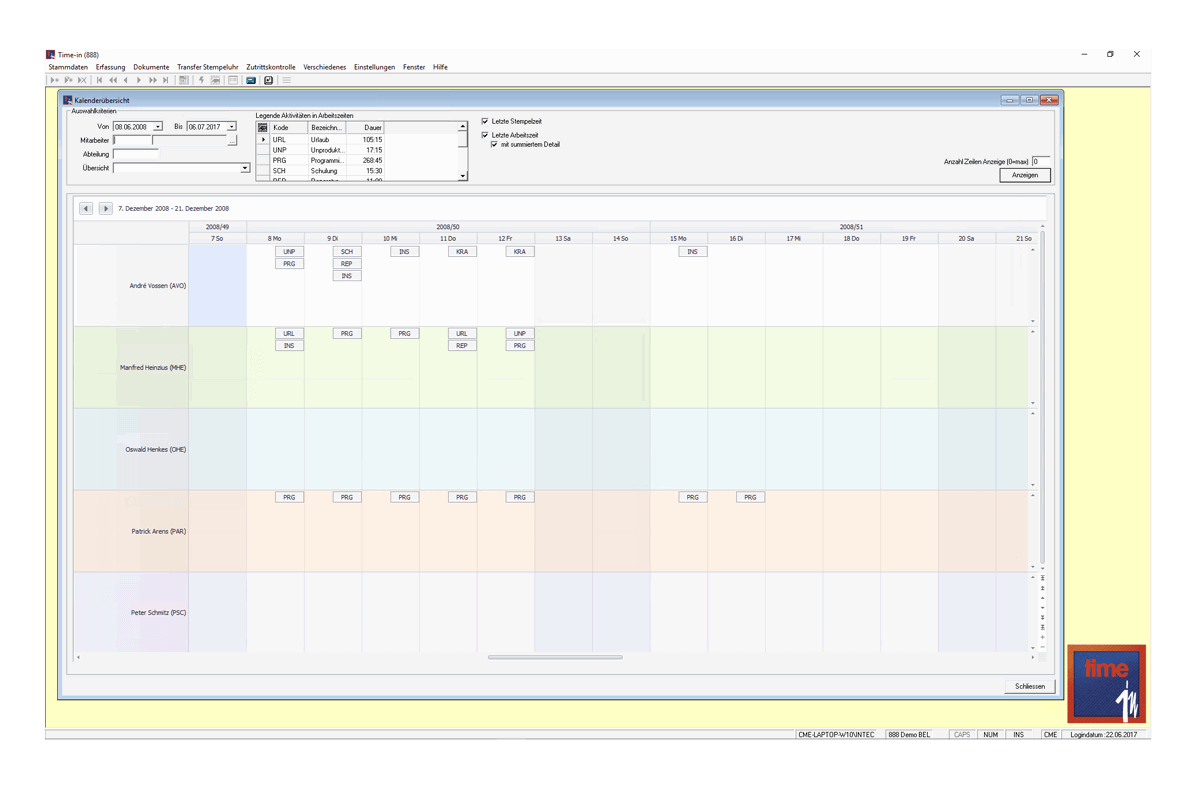
Task: Click into the Mitarbeiter code field
Action: 133,141
